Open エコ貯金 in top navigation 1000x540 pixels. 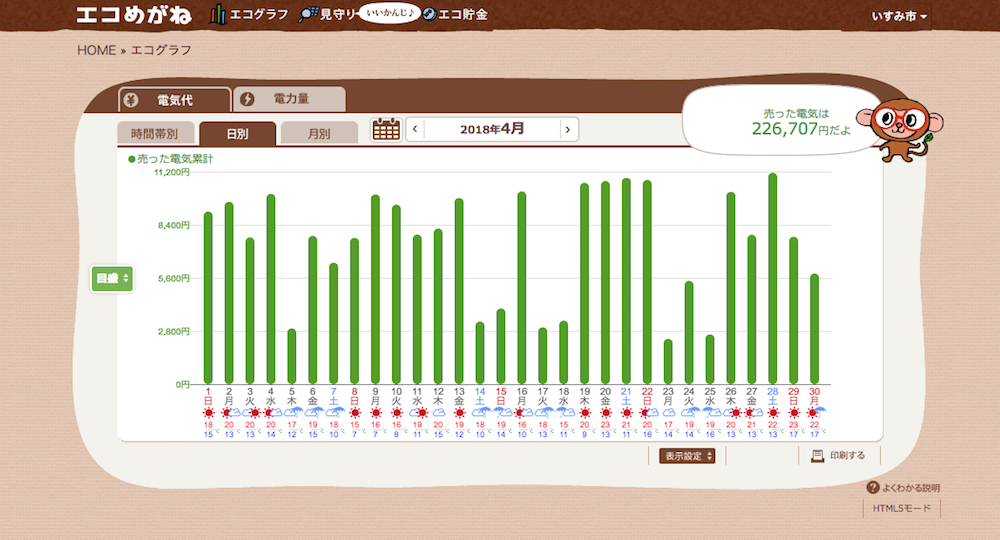(x=455, y=15)
